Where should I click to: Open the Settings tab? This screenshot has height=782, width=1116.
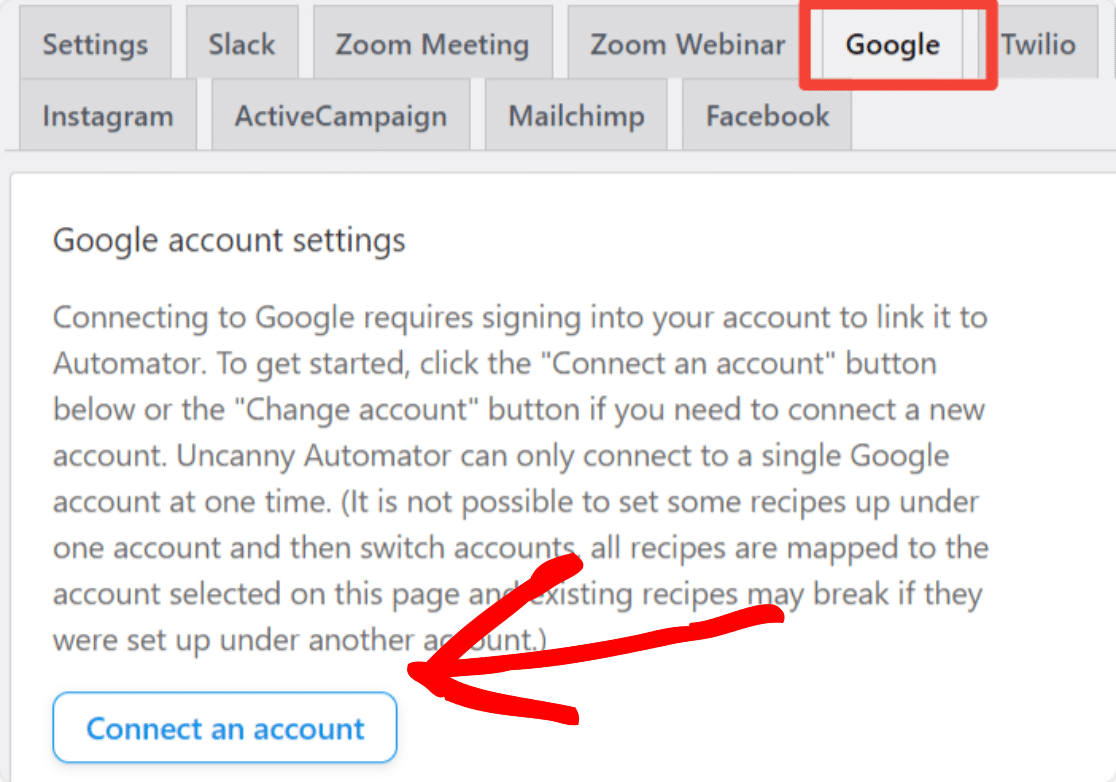pyautogui.click(x=95, y=44)
